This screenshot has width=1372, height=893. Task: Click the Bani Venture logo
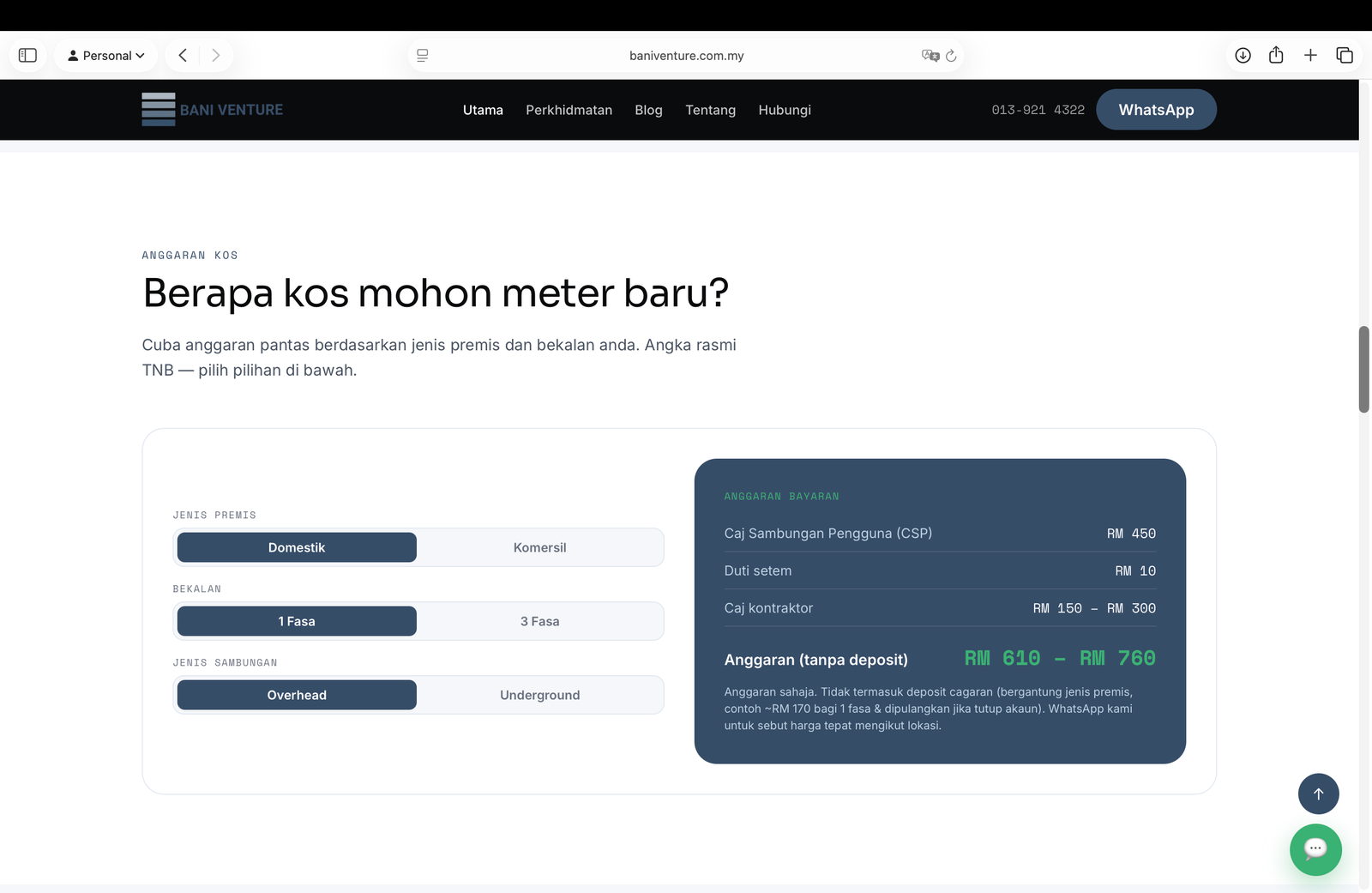click(x=212, y=110)
